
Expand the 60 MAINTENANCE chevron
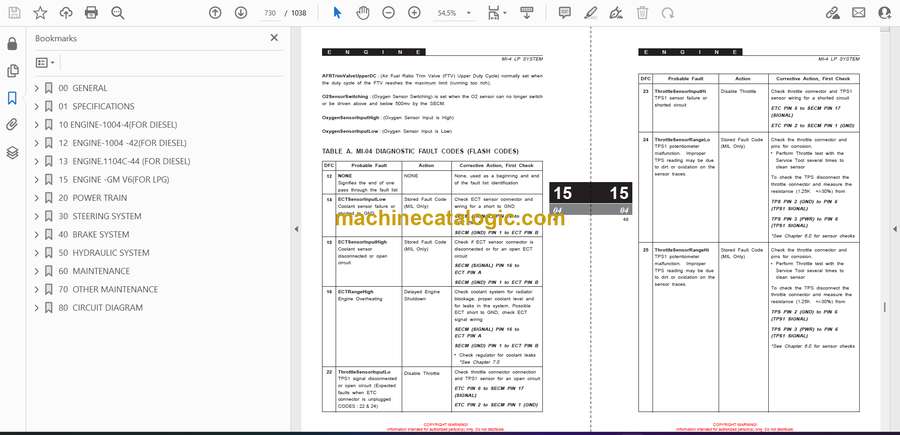(x=37, y=271)
